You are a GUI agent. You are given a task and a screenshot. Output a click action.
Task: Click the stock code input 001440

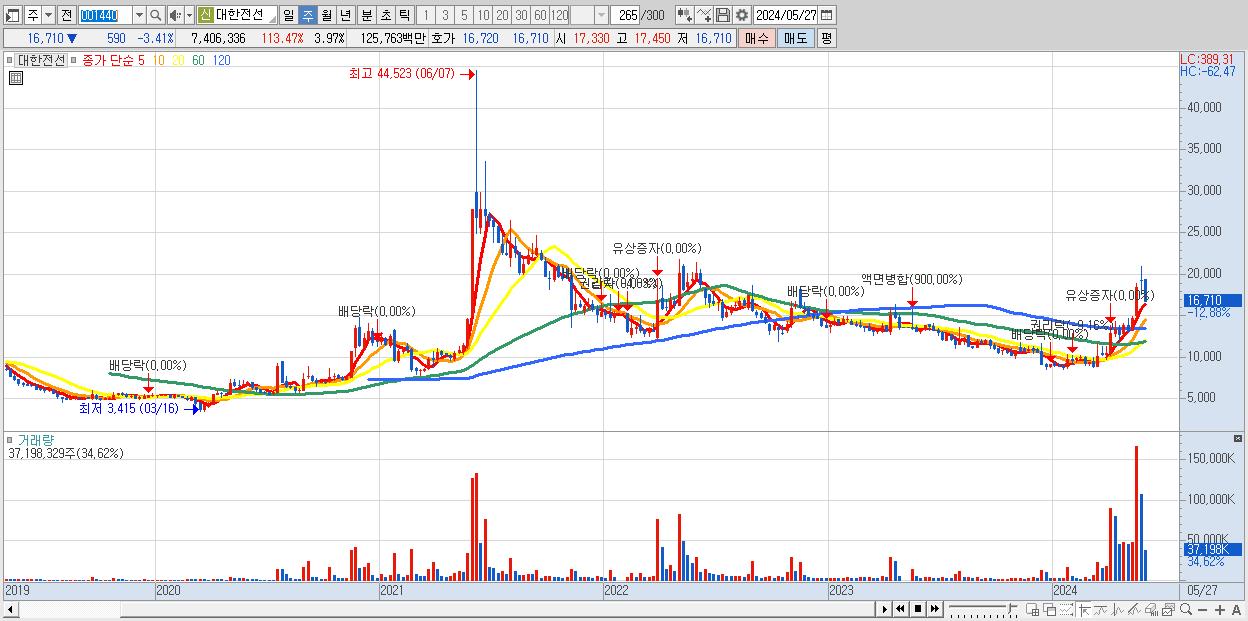(105, 15)
